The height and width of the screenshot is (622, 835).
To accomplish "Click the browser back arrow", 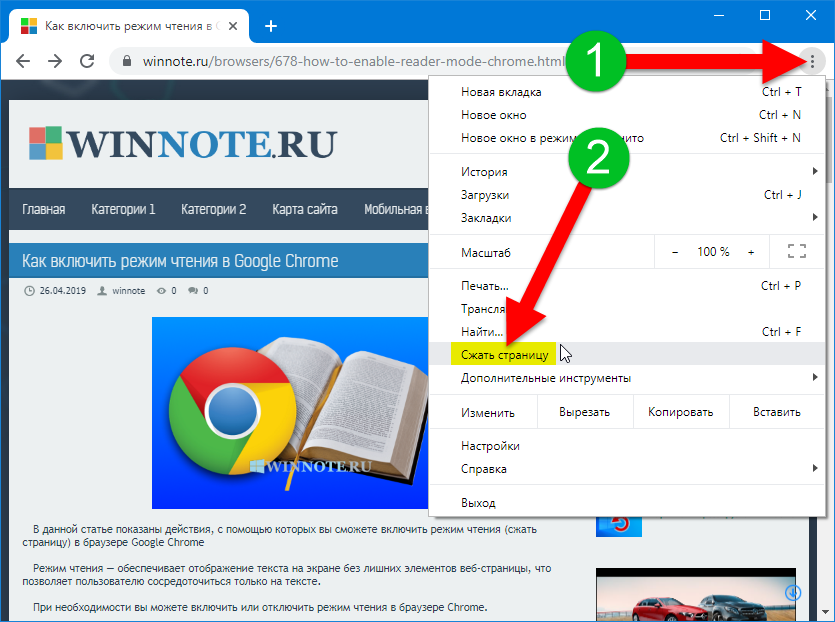I will [x=23, y=61].
